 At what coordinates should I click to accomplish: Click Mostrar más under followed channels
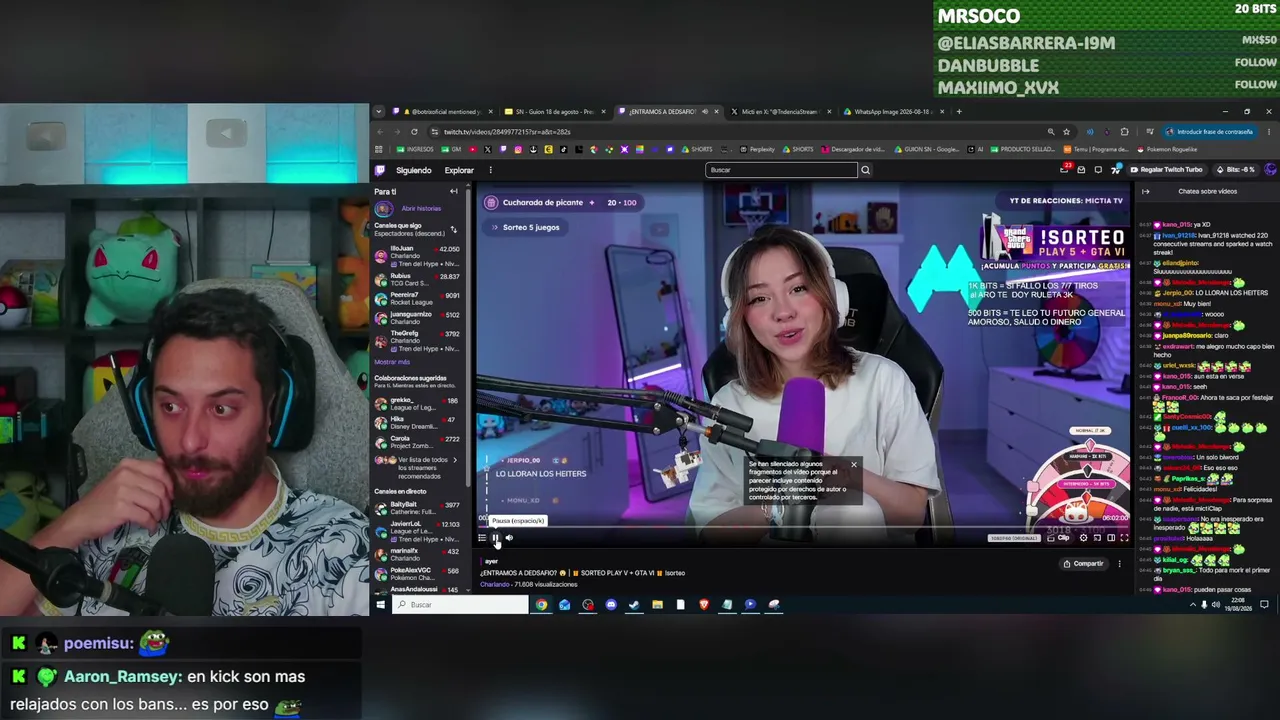click(392, 362)
